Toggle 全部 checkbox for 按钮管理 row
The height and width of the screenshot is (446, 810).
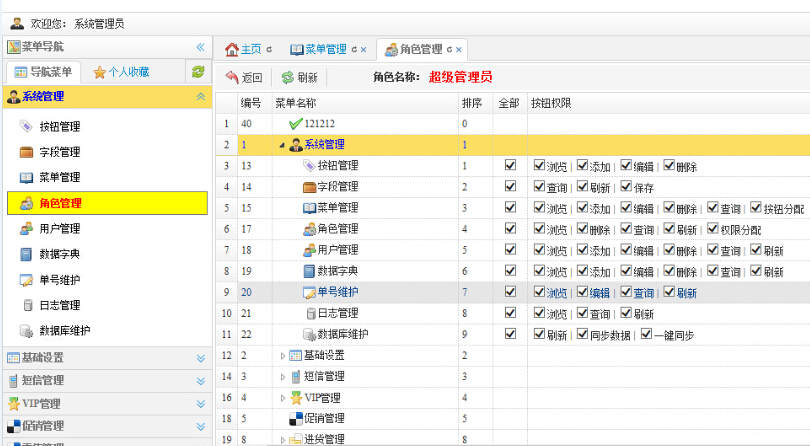(x=510, y=165)
